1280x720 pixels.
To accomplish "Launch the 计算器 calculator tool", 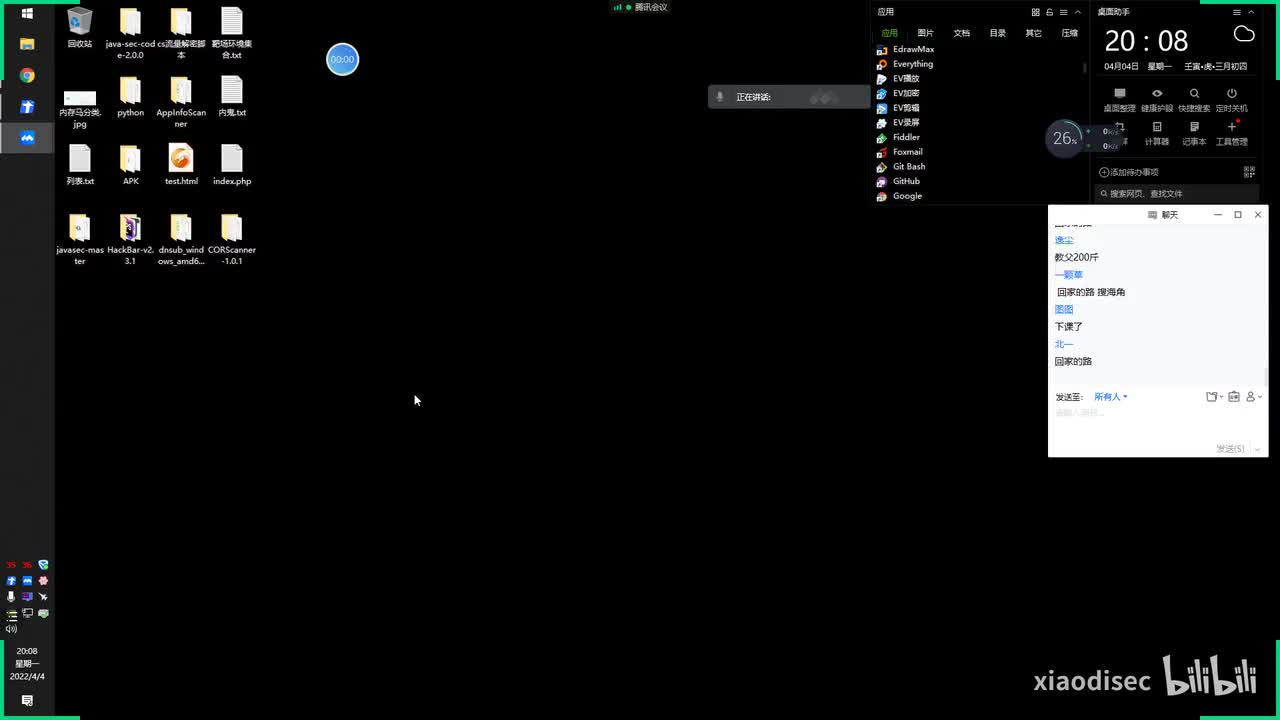I will click(x=1157, y=134).
